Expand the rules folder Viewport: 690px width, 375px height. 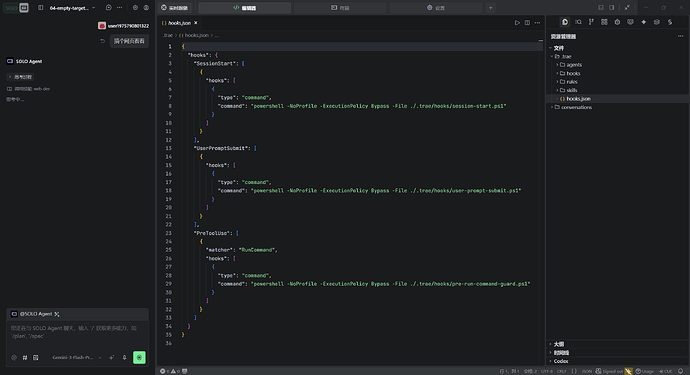(618, 82)
